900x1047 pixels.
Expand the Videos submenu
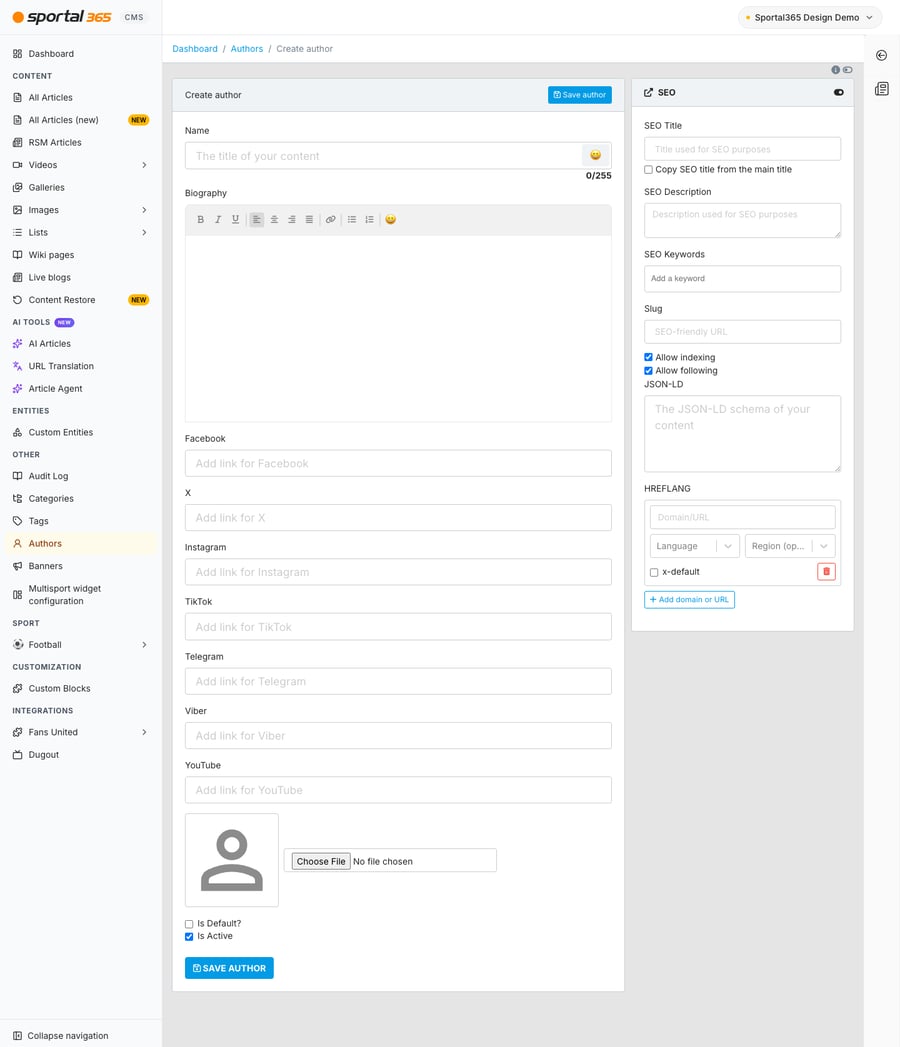[144, 165]
